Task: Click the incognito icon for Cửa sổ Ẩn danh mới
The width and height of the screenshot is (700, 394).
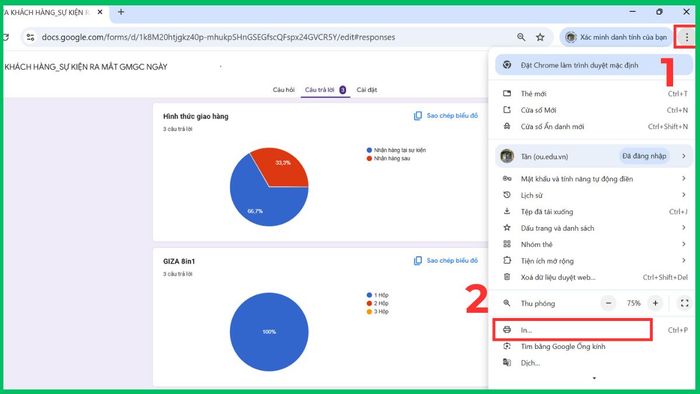Action: [x=507, y=126]
